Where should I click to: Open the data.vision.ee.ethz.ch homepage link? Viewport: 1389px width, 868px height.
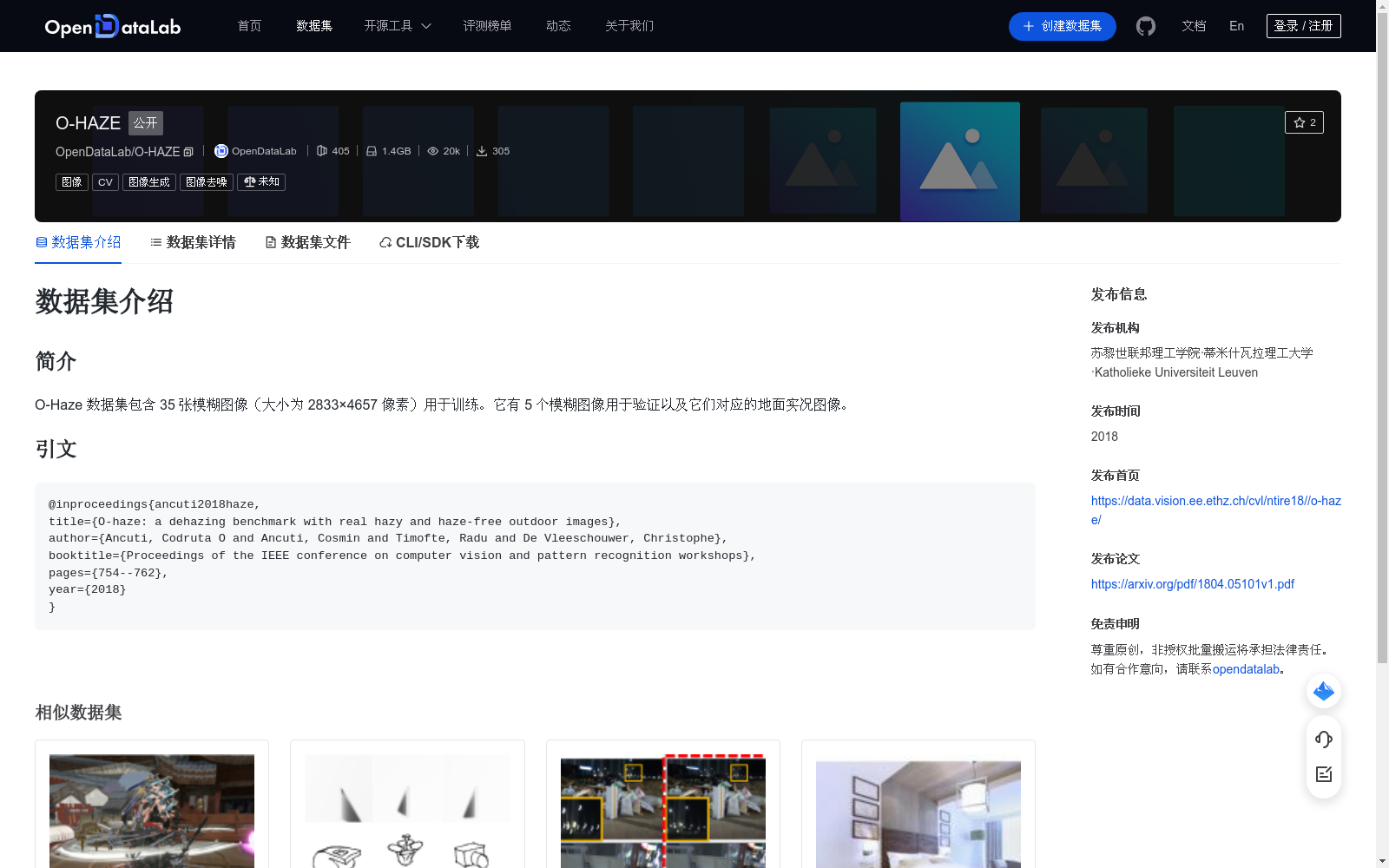[1215, 510]
